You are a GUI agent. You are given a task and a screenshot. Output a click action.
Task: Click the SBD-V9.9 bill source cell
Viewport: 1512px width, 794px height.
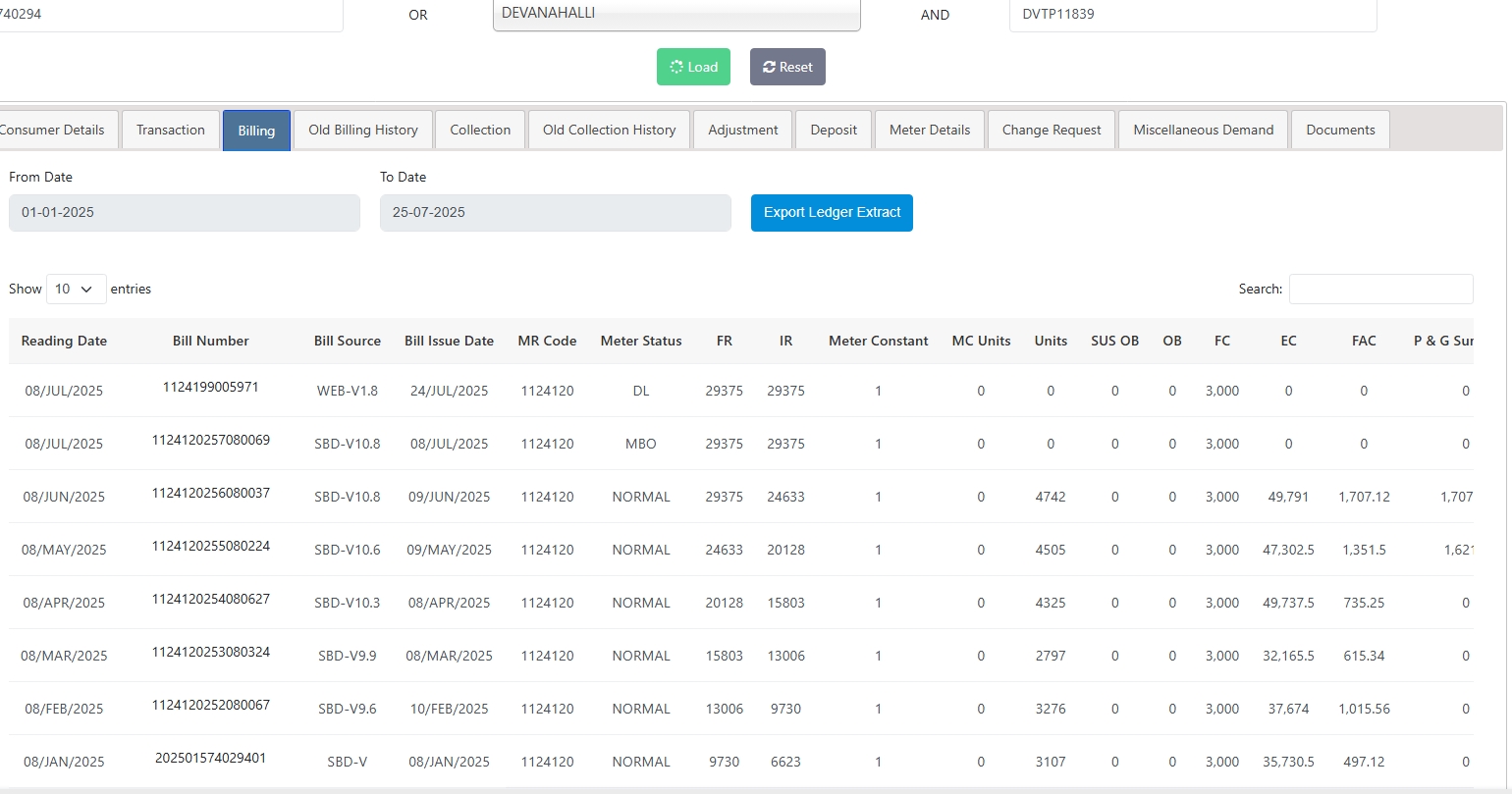point(348,656)
